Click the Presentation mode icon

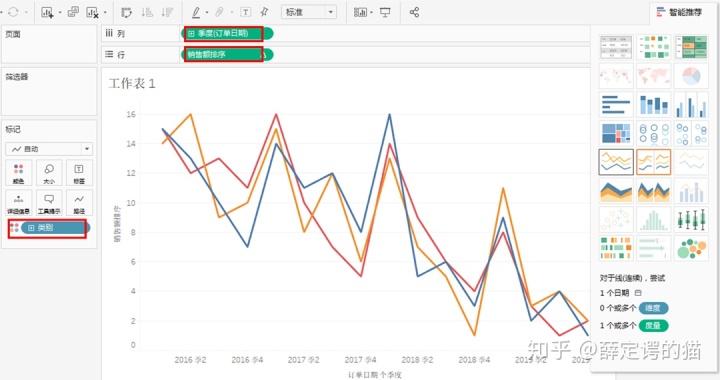tap(385, 12)
